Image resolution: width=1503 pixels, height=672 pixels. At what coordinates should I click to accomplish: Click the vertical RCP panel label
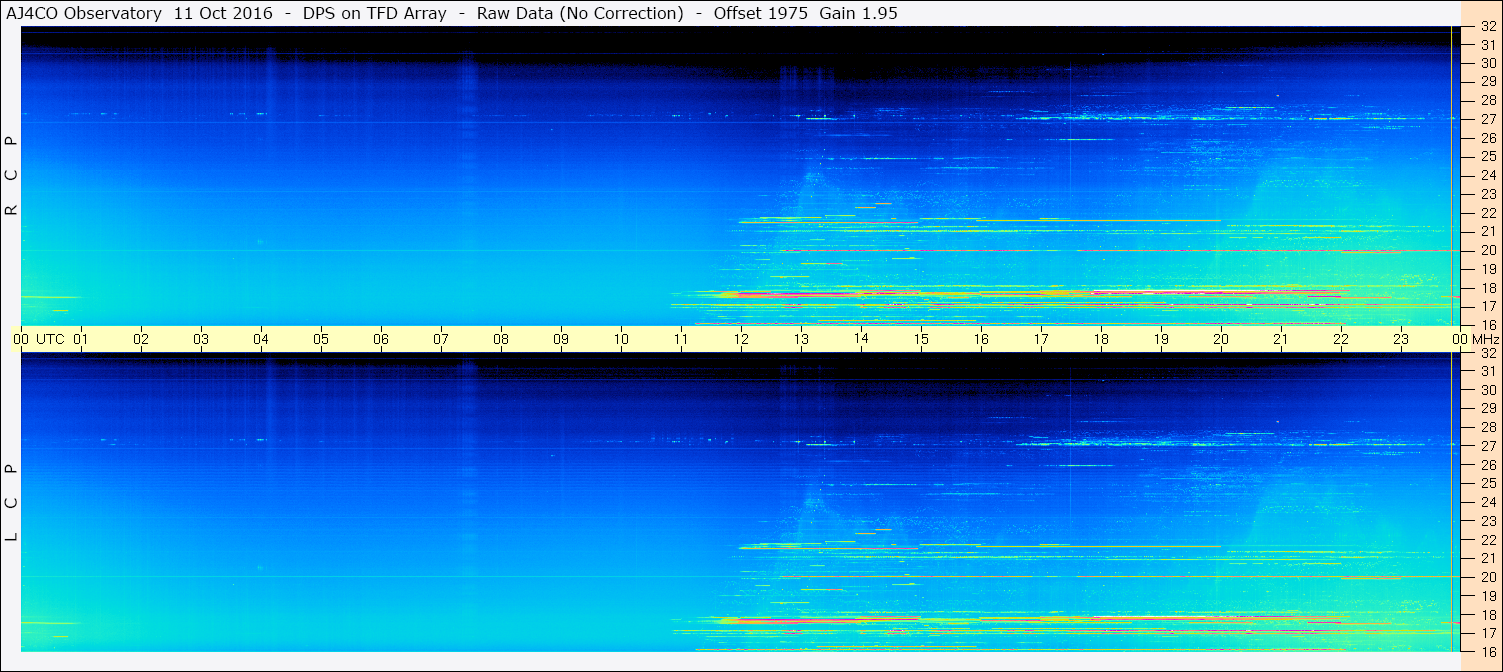[x=11, y=177]
